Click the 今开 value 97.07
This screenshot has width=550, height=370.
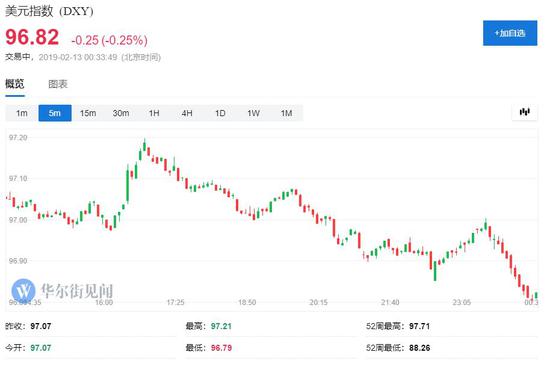point(41,348)
